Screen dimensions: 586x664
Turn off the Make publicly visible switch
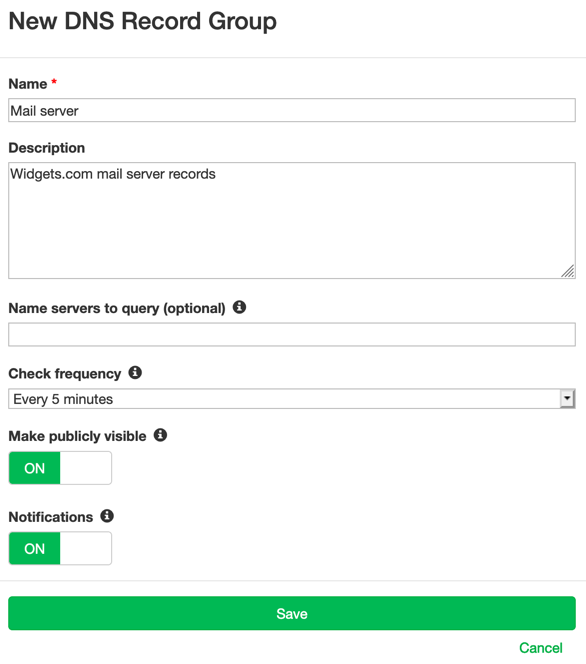[x=60, y=468]
